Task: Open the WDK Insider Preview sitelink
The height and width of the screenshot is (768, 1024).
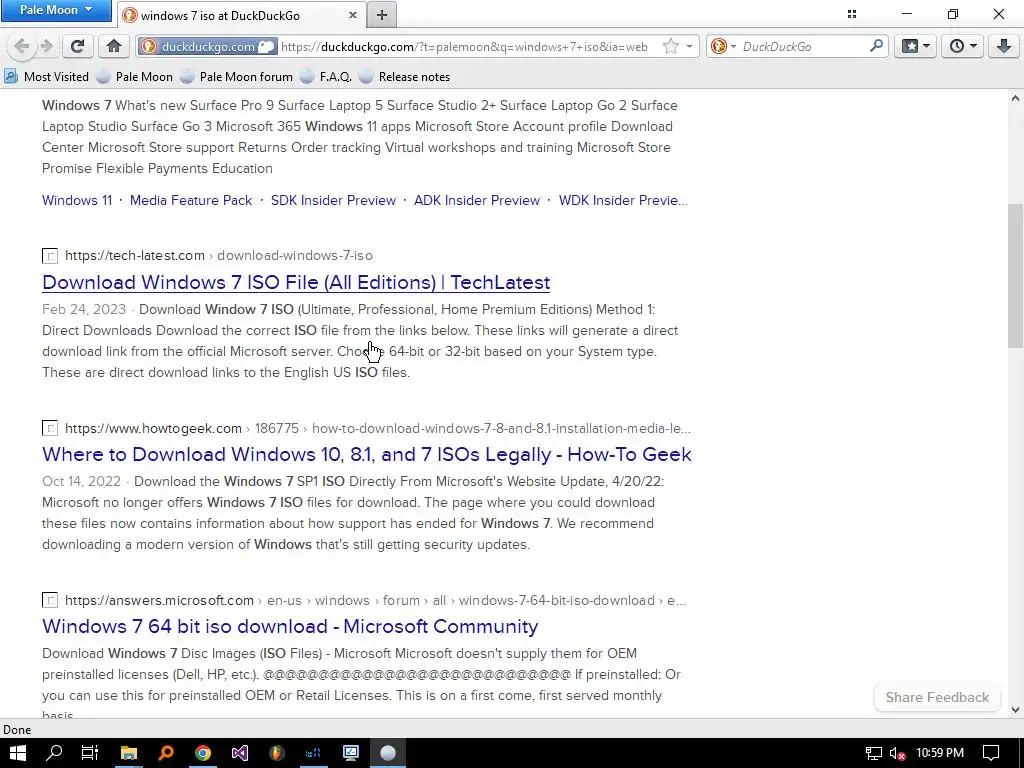Action: click(x=623, y=200)
